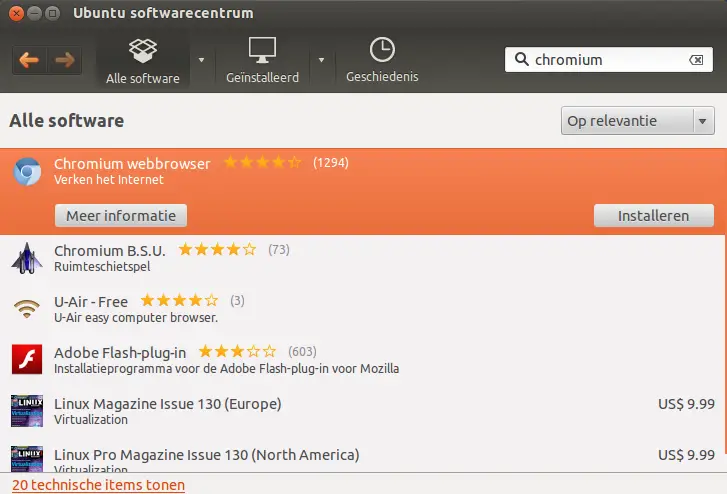This screenshot has height=494, width=727.
Task: Click the Installatieprogramma voor de Adobe Flash description
Action: click(227, 369)
